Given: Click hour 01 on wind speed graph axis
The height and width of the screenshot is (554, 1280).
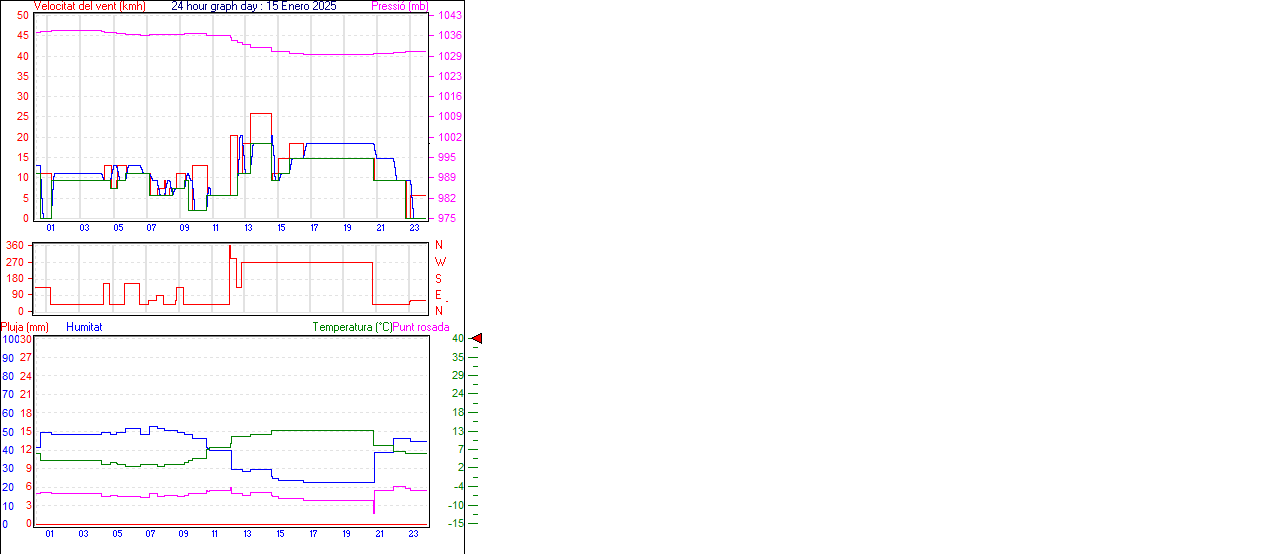Looking at the screenshot, I should click(x=50, y=229).
